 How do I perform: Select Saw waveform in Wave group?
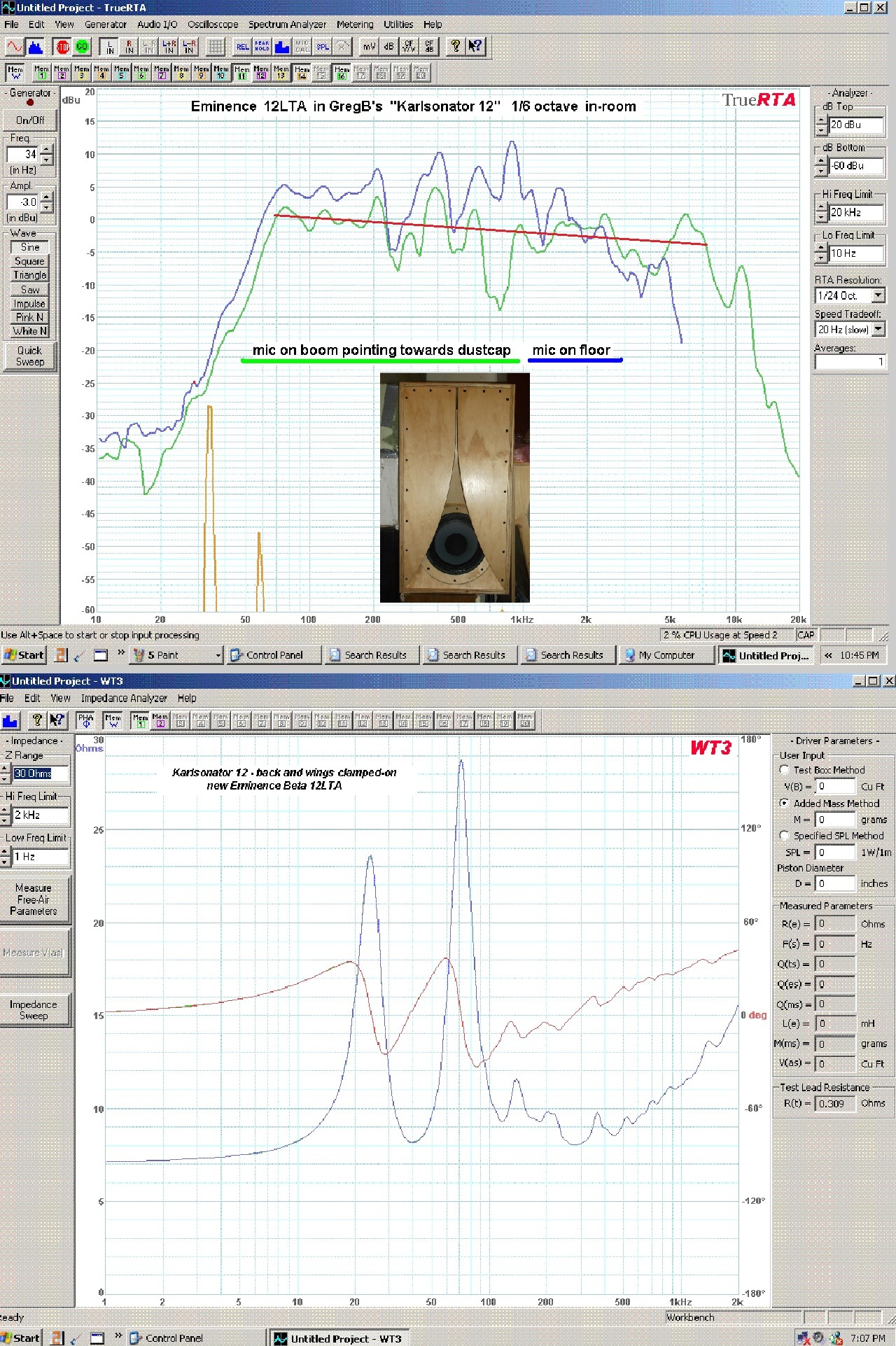tap(29, 289)
